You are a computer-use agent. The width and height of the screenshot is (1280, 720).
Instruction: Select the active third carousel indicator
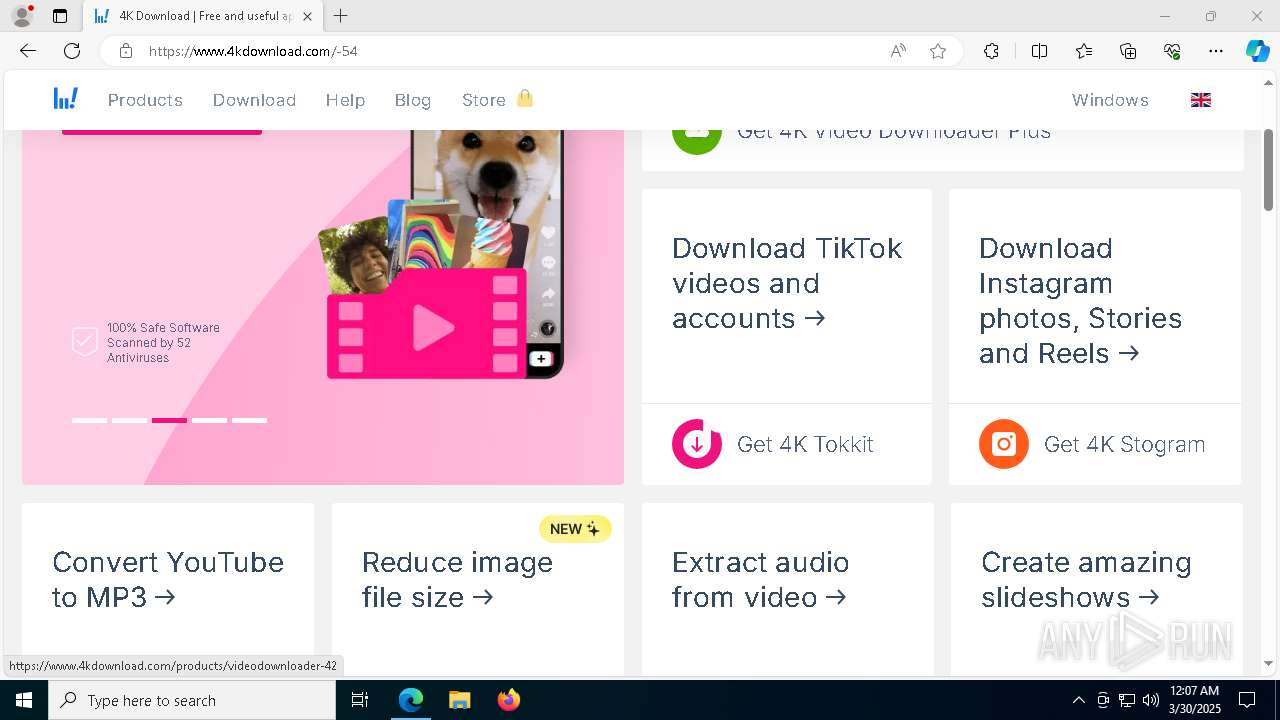pos(169,420)
